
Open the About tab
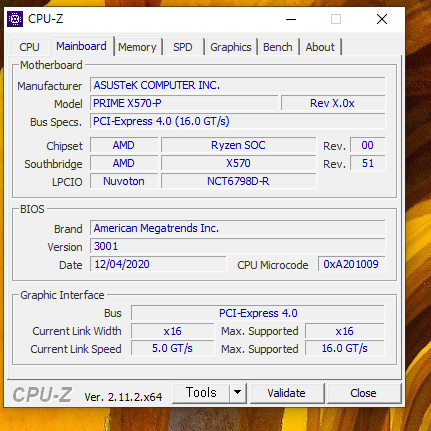click(x=320, y=47)
